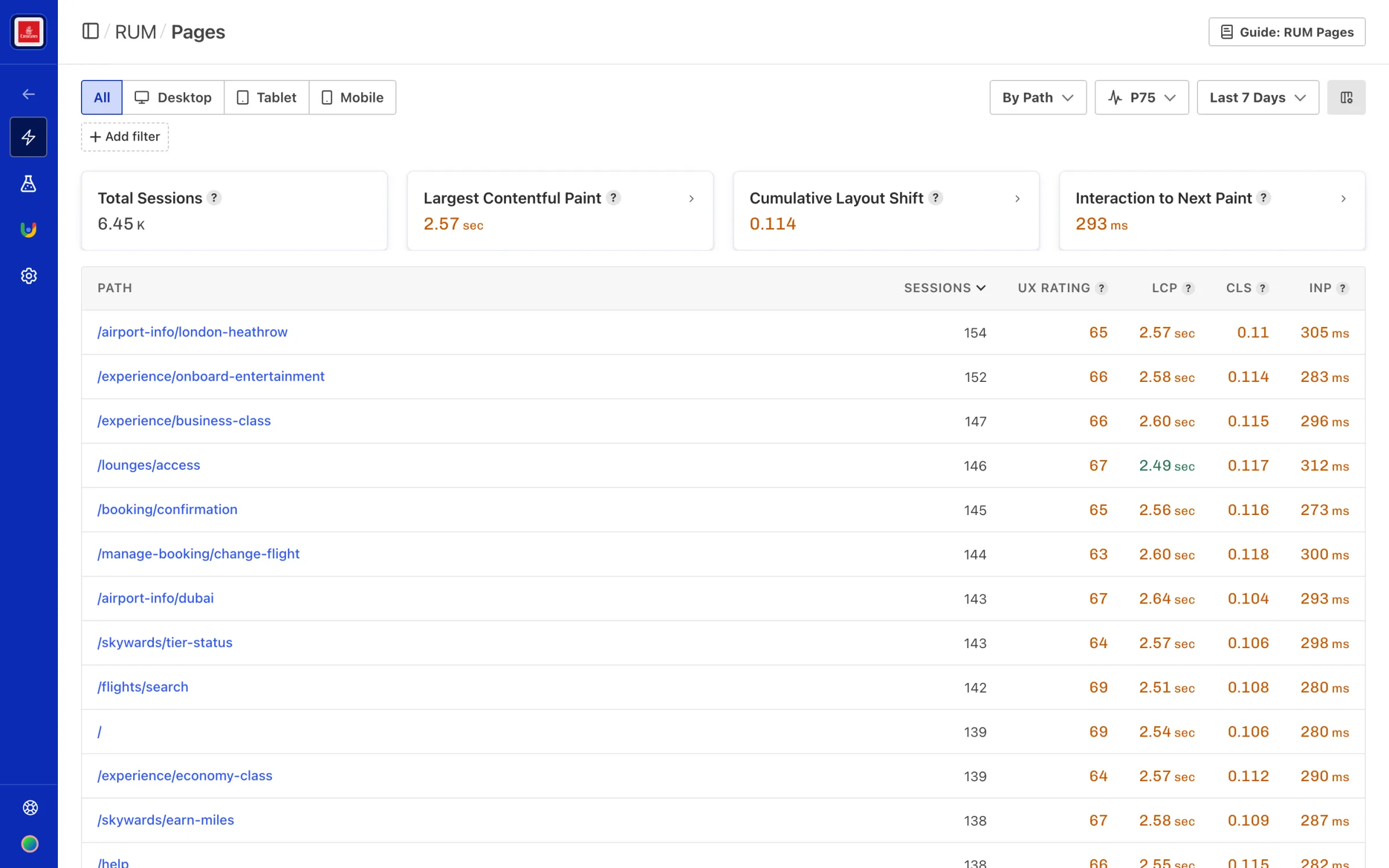Click the back arrow in sidebar
The height and width of the screenshot is (868, 1389).
(x=28, y=94)
